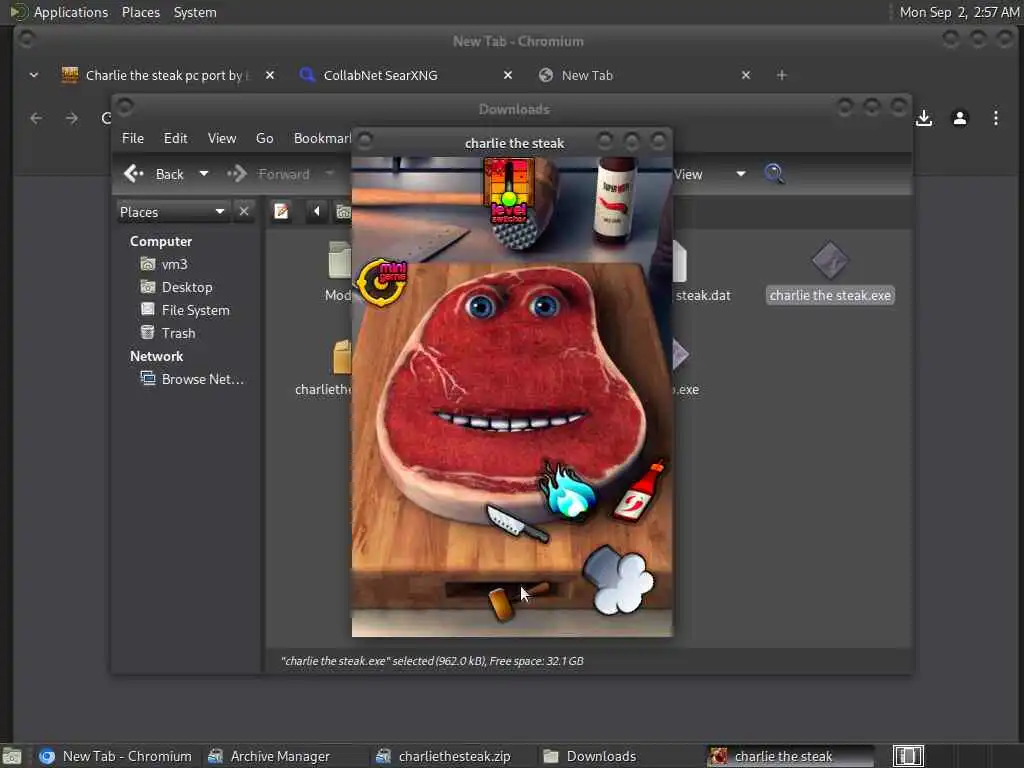Select the steak.dat file label
This screenshot has height=768, width=1024.
[x=703, y=295]
